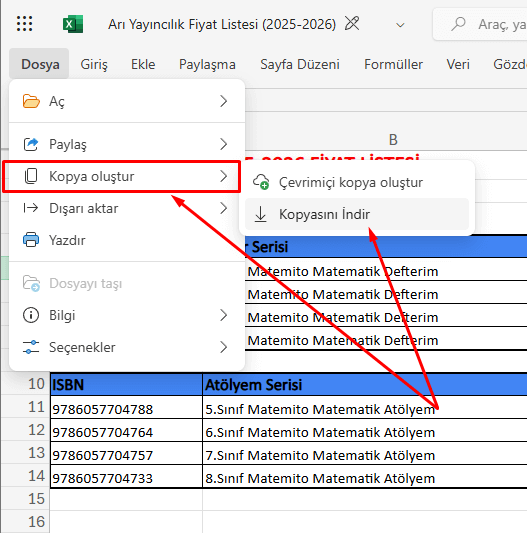The height and width of the screenshot is (533, 527).
Task: Select the Yazdır menu entry
Action: coord(127,240)
